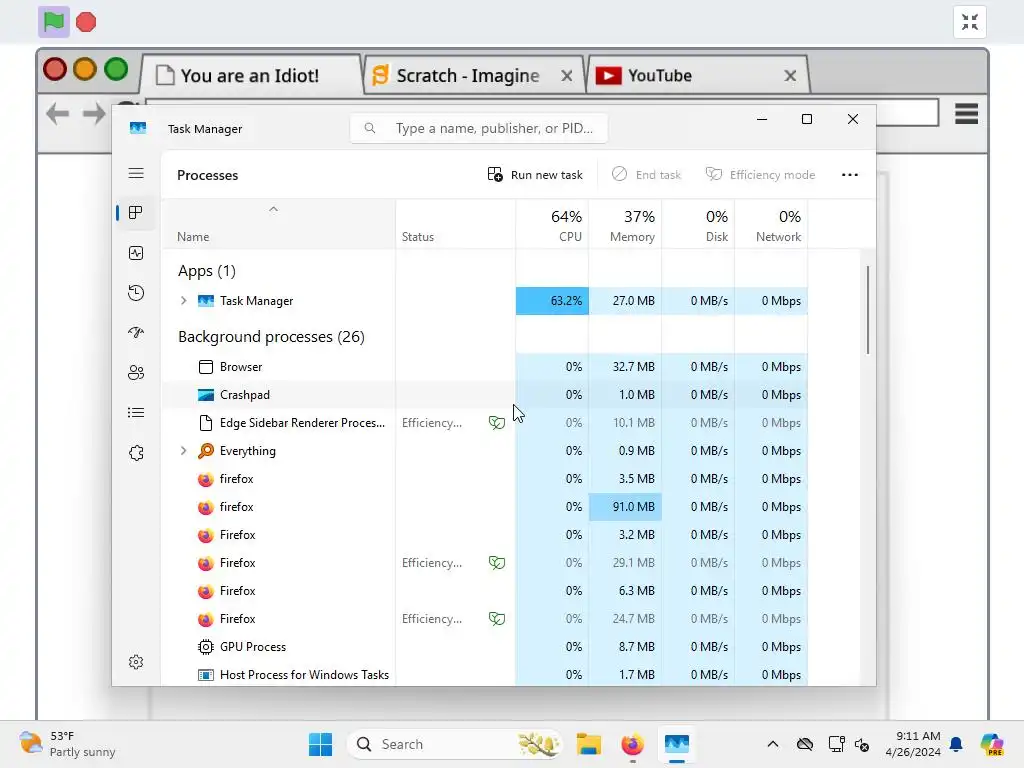Viewport: 1024px width, 768px height.
Task: Click the red circle in fake browser
Action: pyautogui.click(x=55, y=69)
